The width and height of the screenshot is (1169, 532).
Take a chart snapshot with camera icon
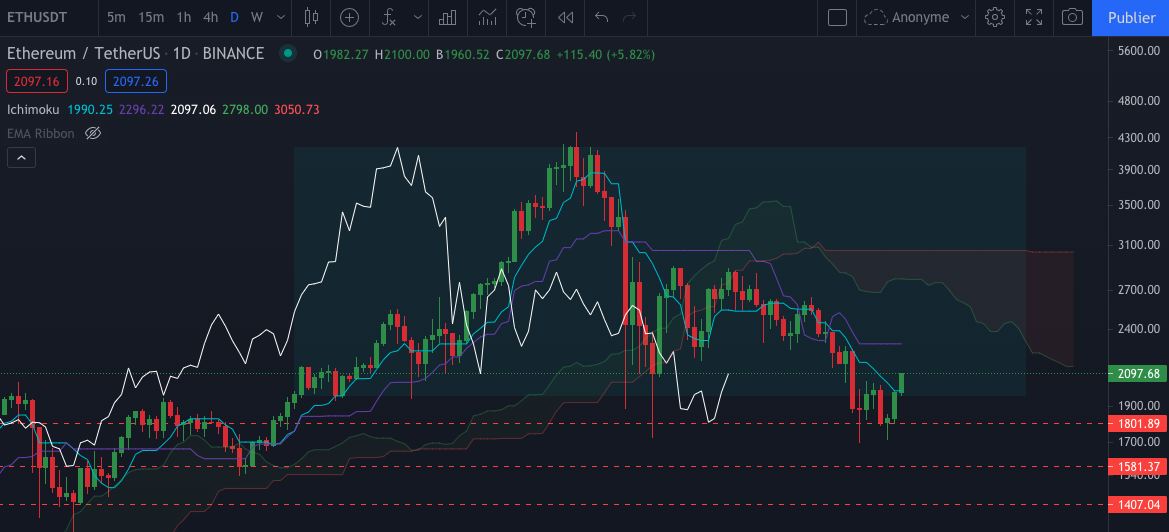pos(1072,17)
